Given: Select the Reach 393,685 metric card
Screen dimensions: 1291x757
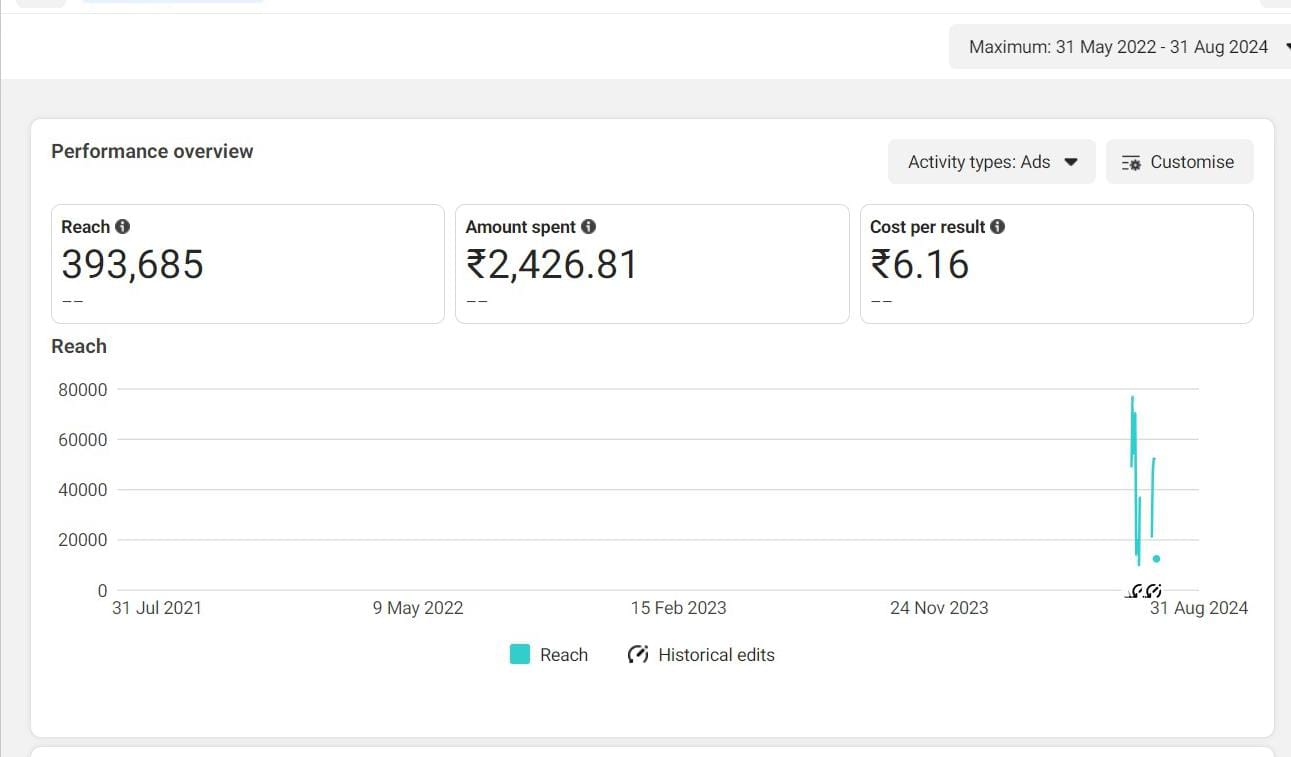Looking at the screenshot, I should (248, 264).
